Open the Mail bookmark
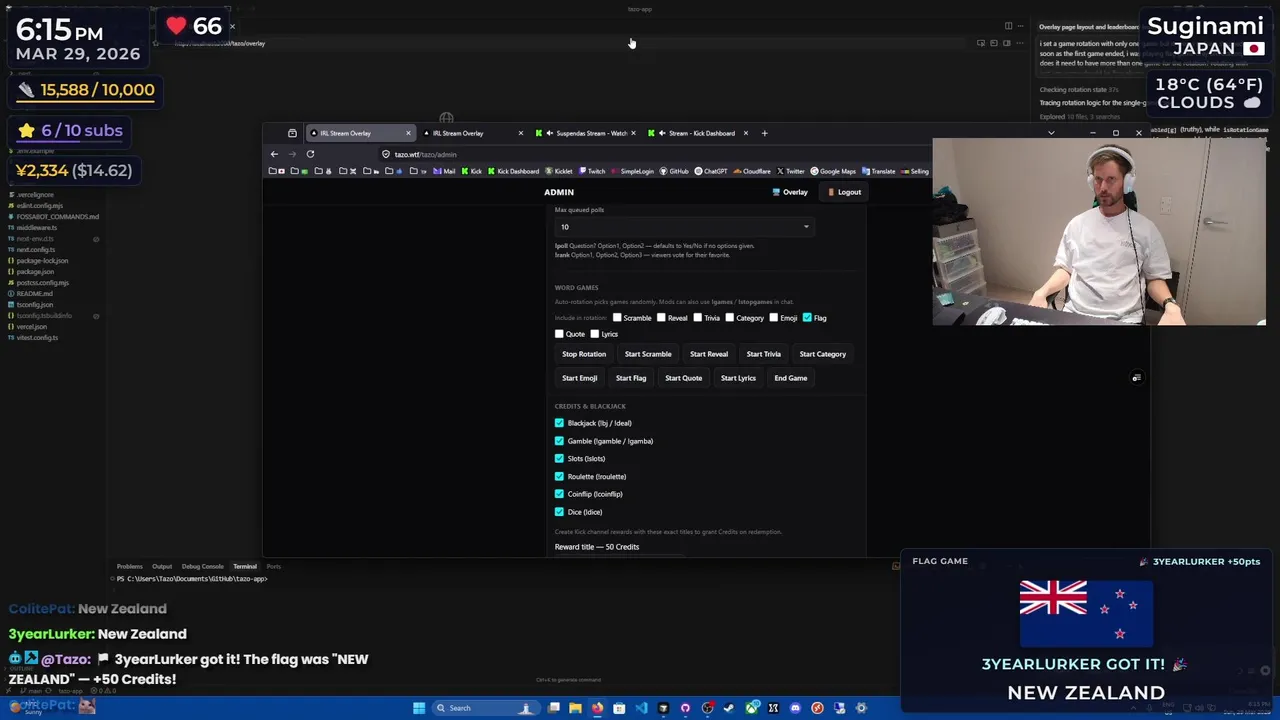Image resolution: width=1280 pixels, height=720 pixels. [x=443, y=171]
